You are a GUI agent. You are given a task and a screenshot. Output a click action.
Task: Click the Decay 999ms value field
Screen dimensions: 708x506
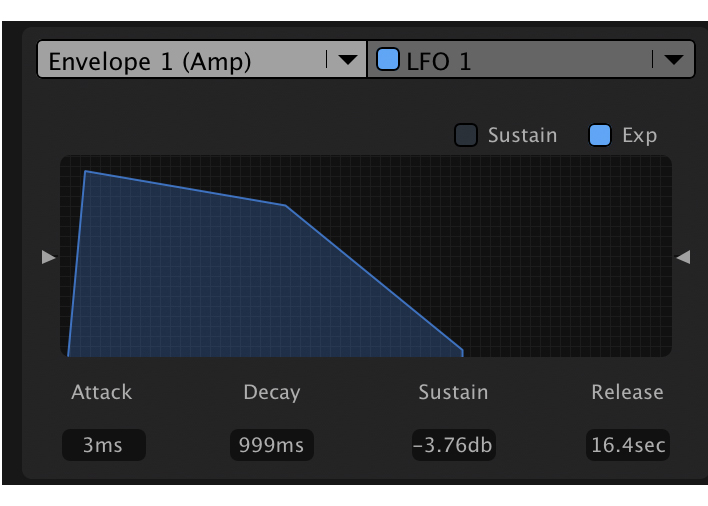click(x=271, y=445)
